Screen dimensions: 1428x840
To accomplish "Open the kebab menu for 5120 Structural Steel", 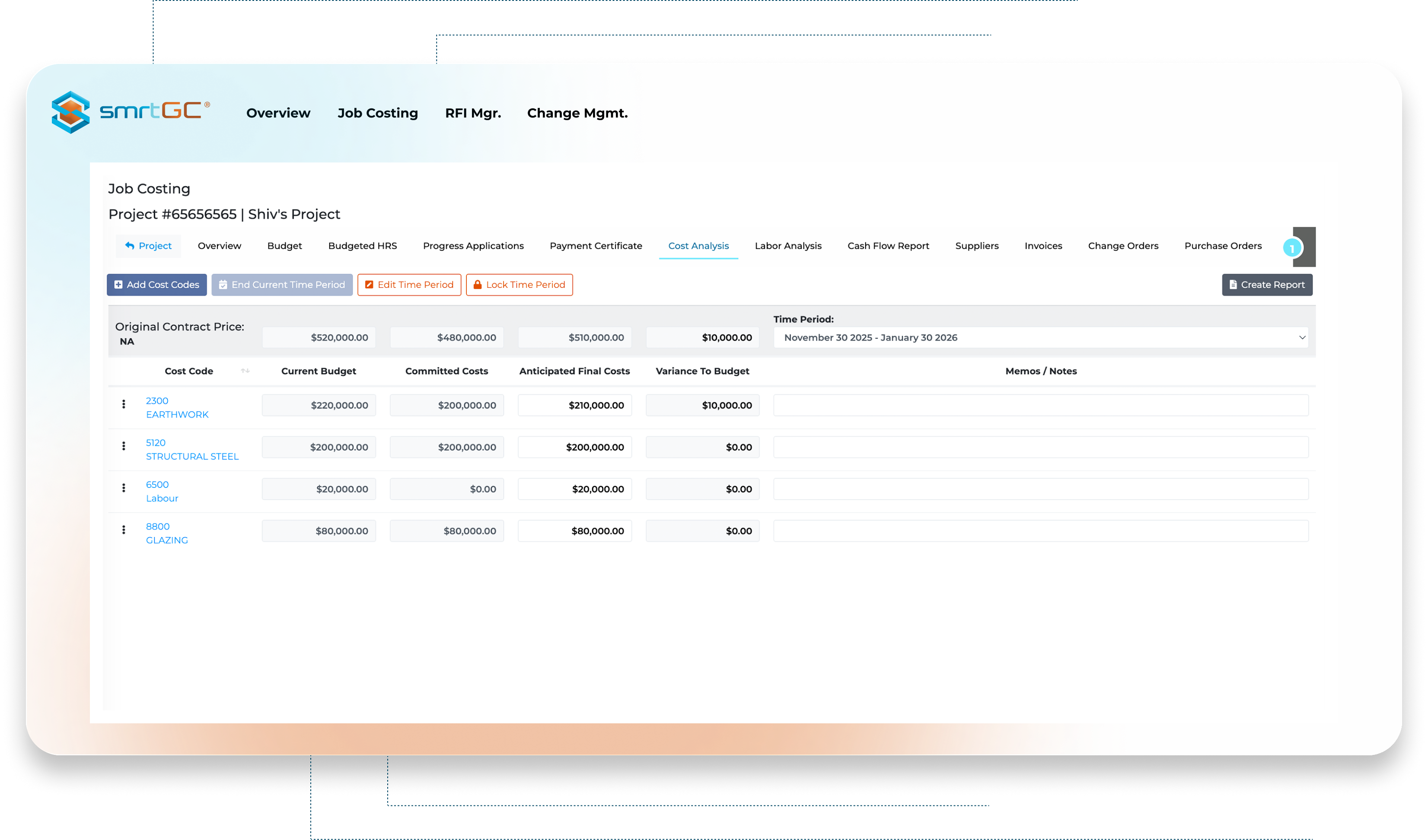I will tap(124, 446).
